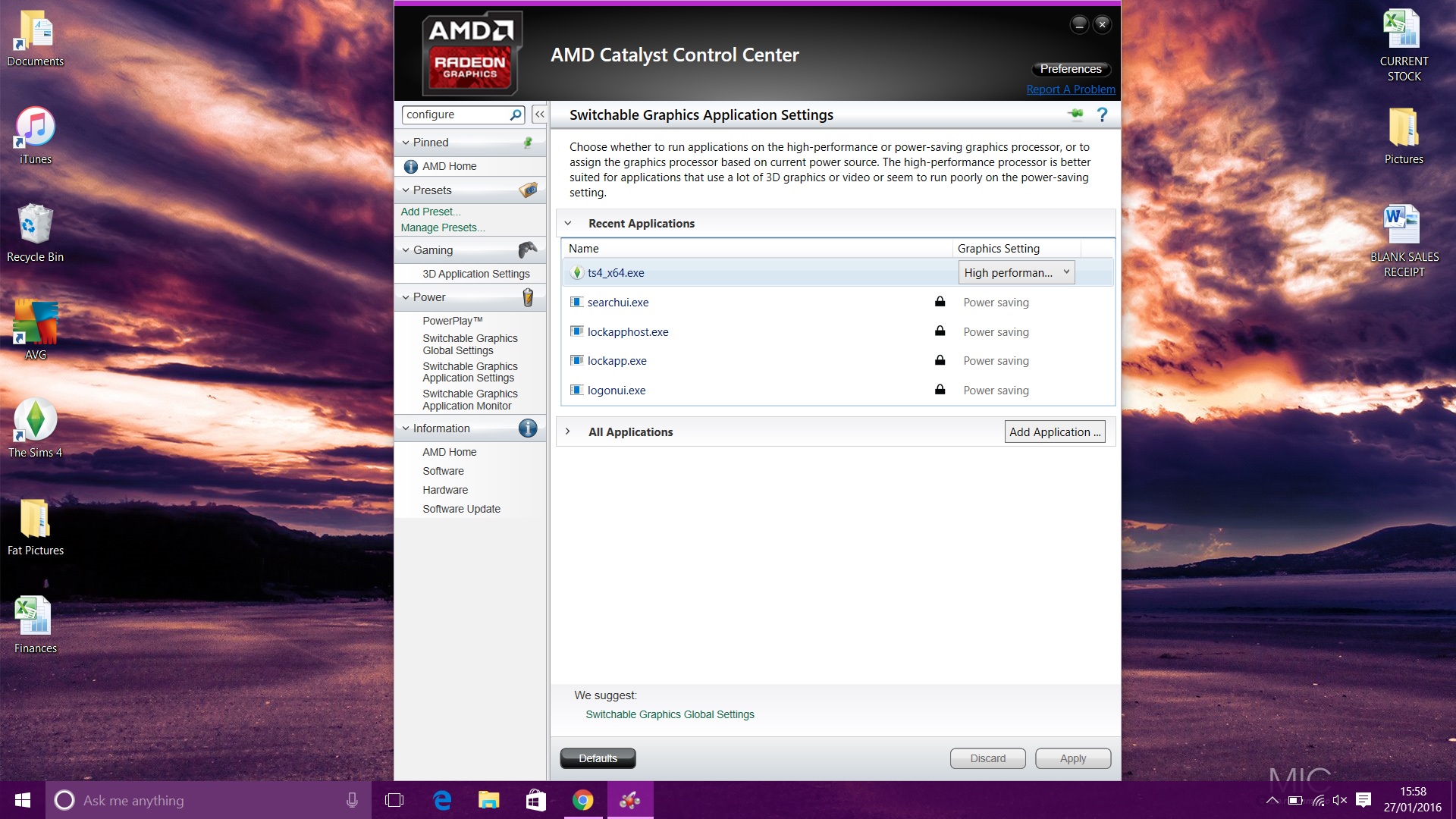This screenshot has height=819, width=1456.
Task: Click Add Application button
Action: [x=1055, y=431]
